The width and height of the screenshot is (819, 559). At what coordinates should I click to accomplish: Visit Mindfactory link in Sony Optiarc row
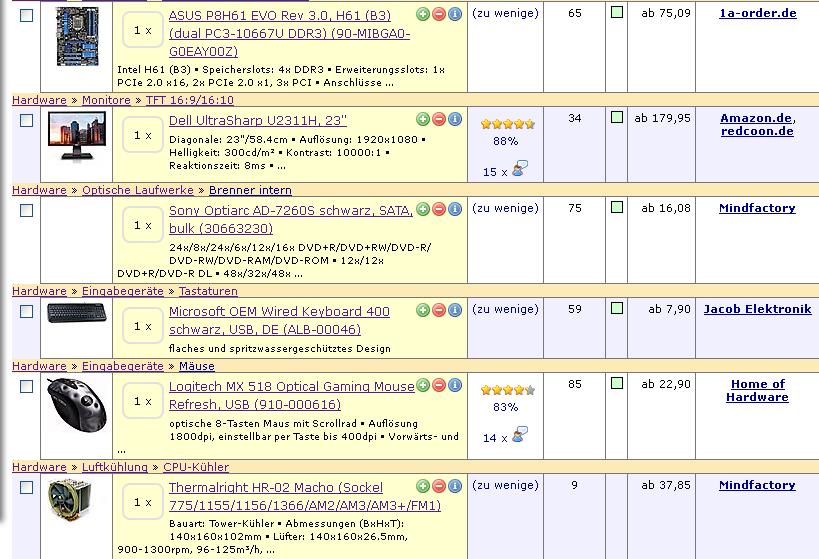(757, 208)
